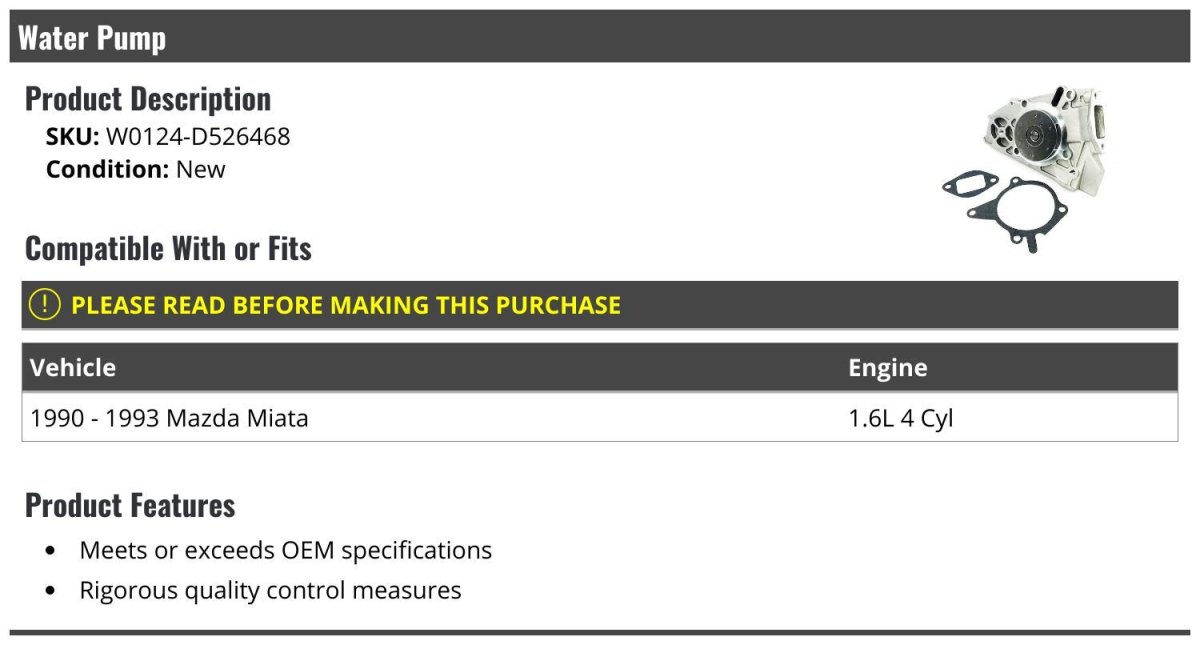Click the 1.6L 4 Cyl engine cell
Screen dimensions: 1200x645
pyautogui.click(x=901, y=418)
